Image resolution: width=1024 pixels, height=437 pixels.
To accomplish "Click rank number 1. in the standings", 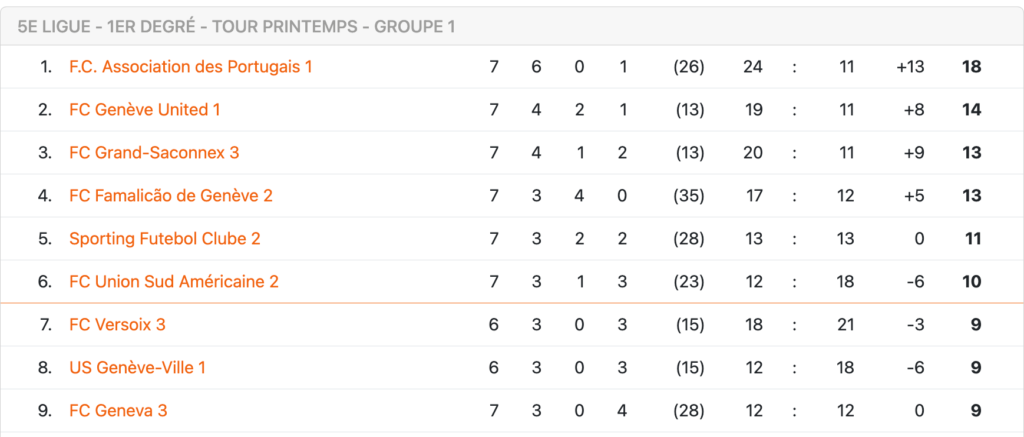I will coord(46,67).
